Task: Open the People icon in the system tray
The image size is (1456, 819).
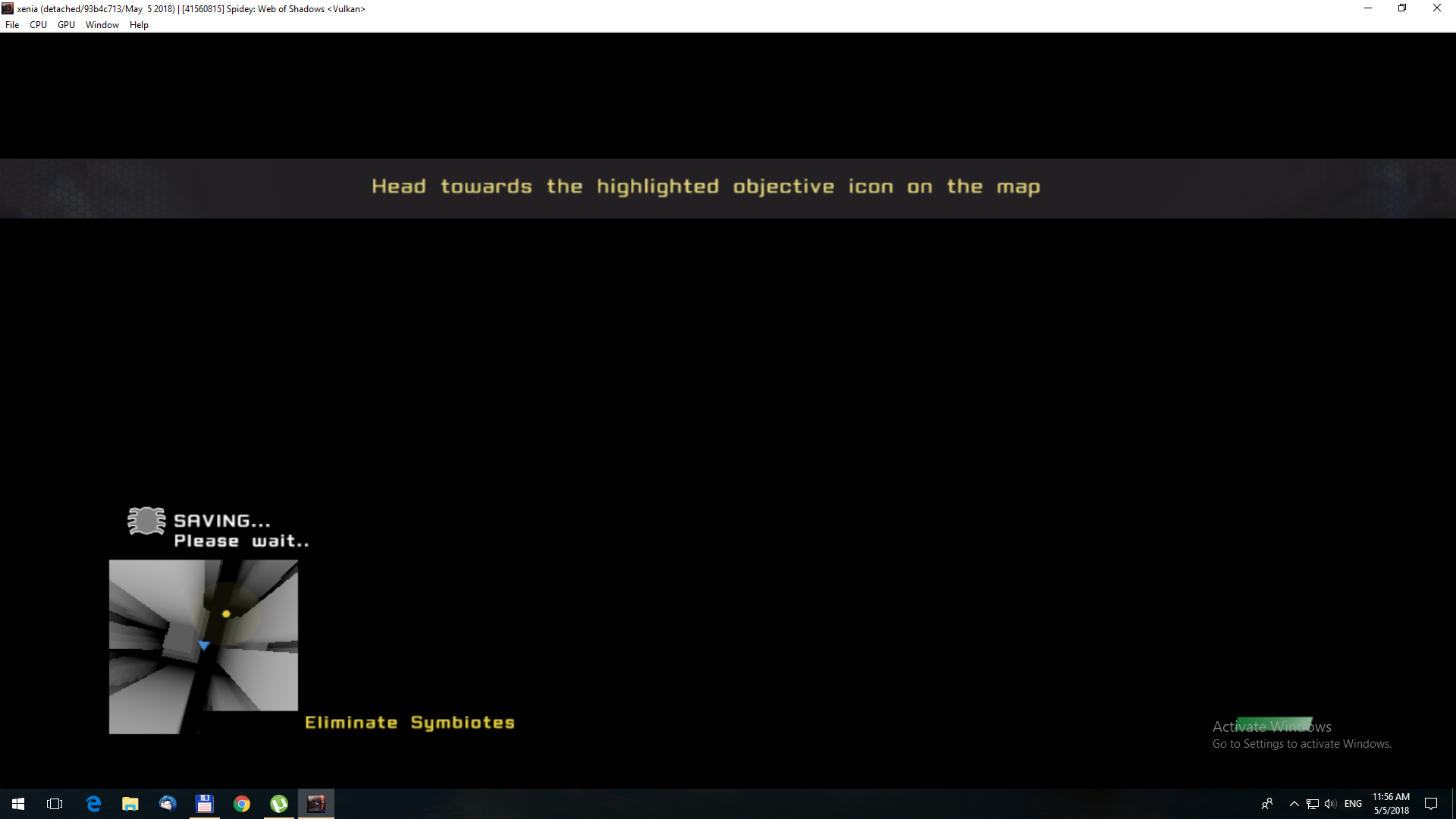Action: [1267, 803]
